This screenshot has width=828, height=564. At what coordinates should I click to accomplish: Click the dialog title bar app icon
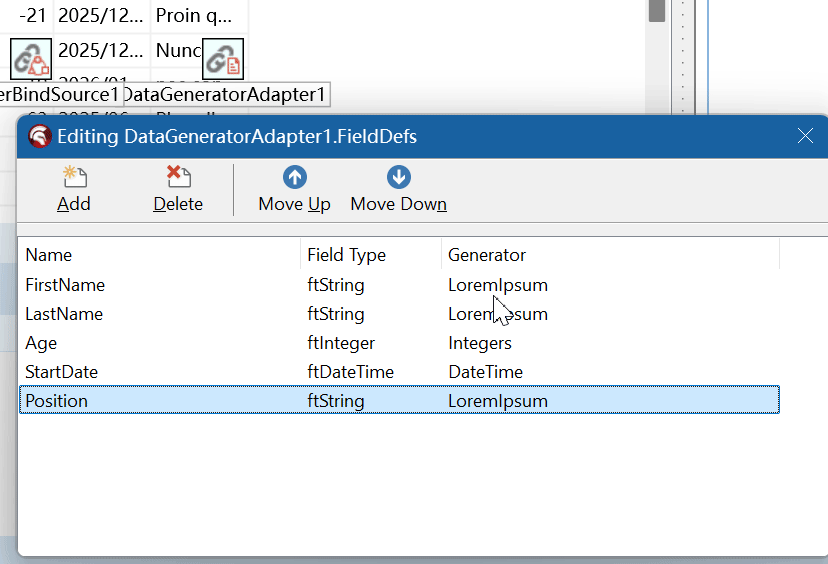click(x=40, y=137)
